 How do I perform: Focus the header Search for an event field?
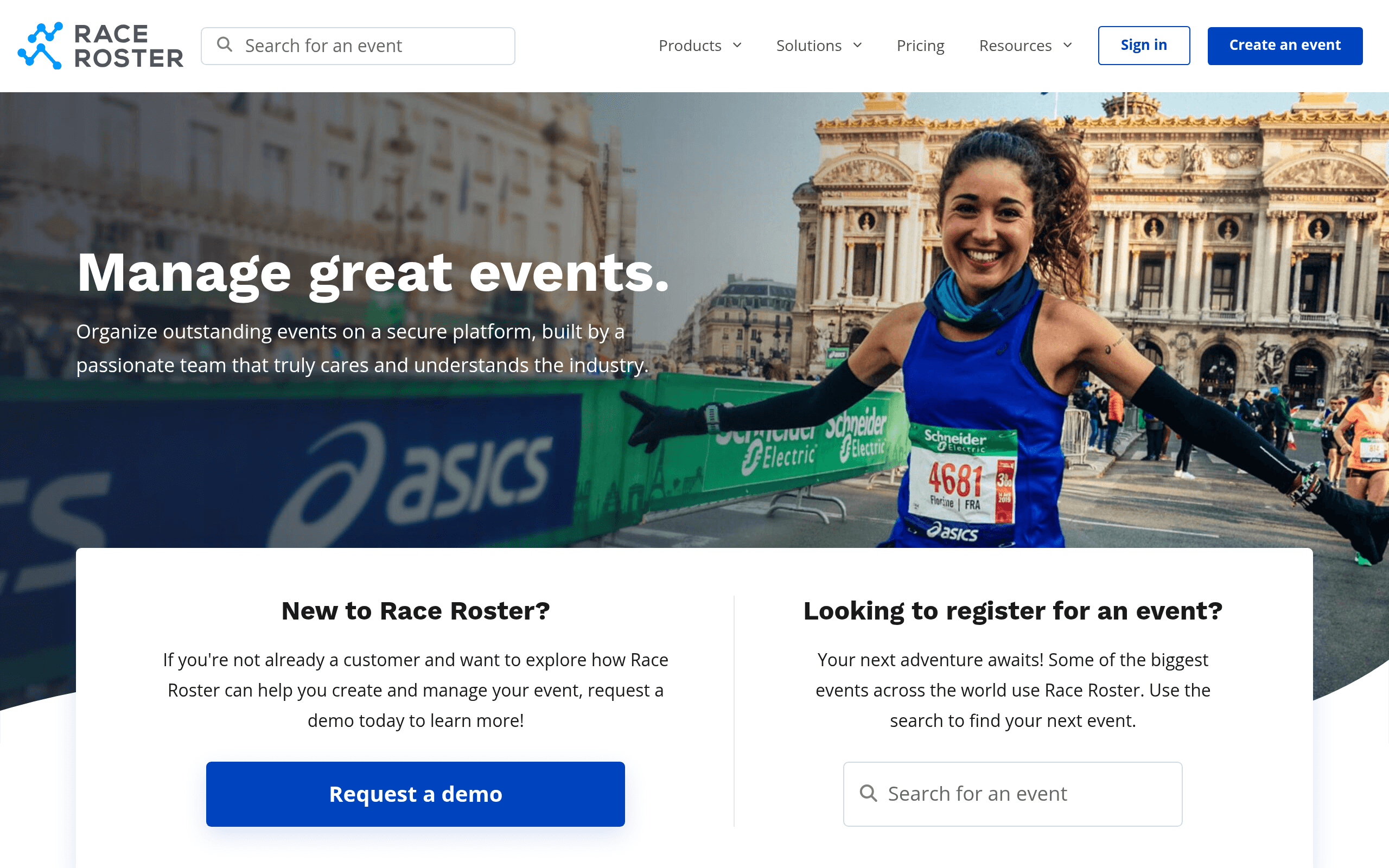(x=358, y=46)
